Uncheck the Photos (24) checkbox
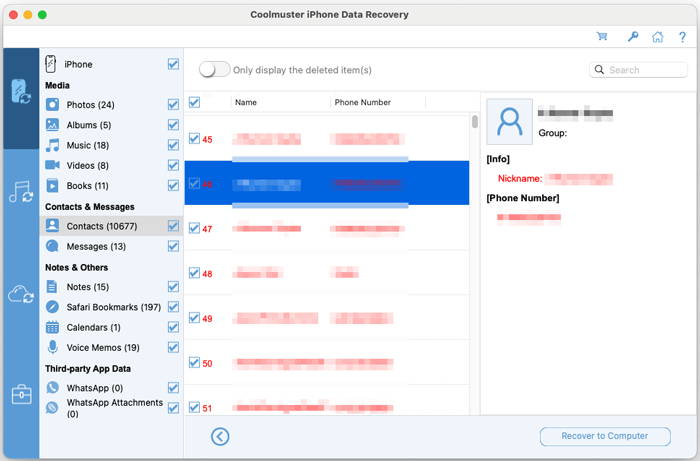Screen dimensions: 700x461 pos(173,104)
